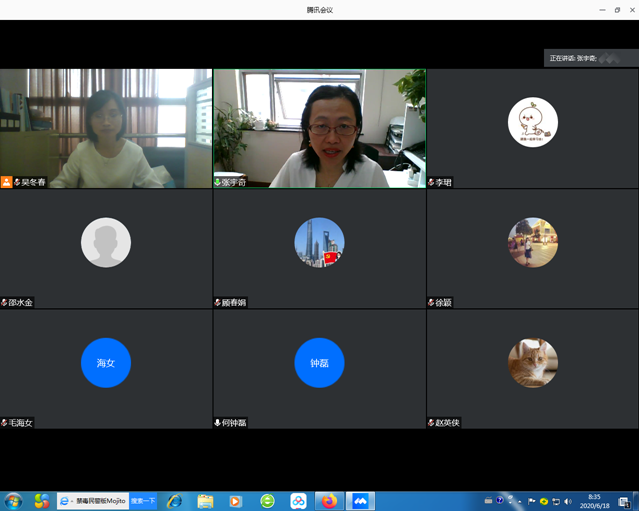Click the 正在讲话 speaker indicator
639x511 pixels.
pyautogui.click(x=590, y=58)
